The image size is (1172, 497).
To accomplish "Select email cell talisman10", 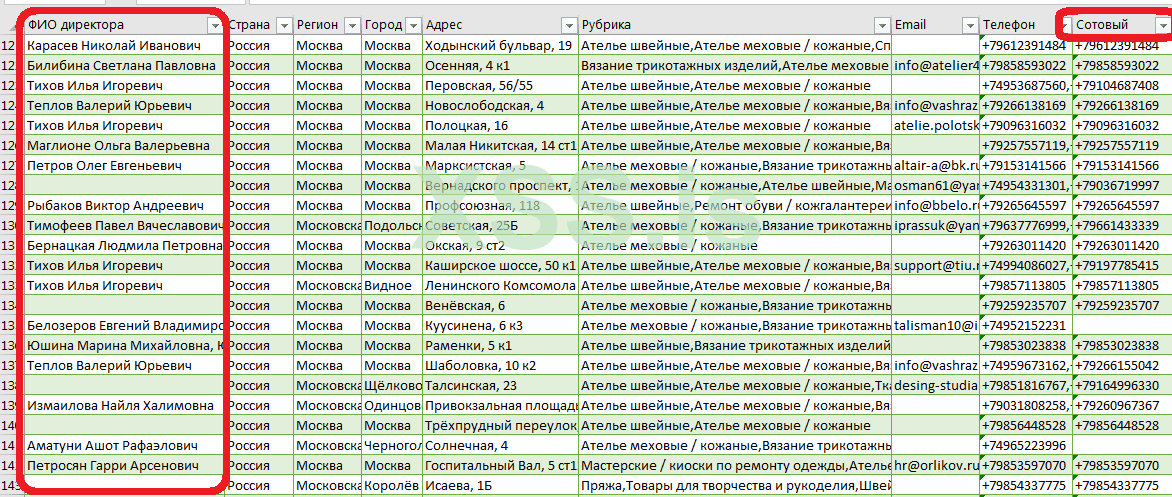I will click(x=936, y=325).
